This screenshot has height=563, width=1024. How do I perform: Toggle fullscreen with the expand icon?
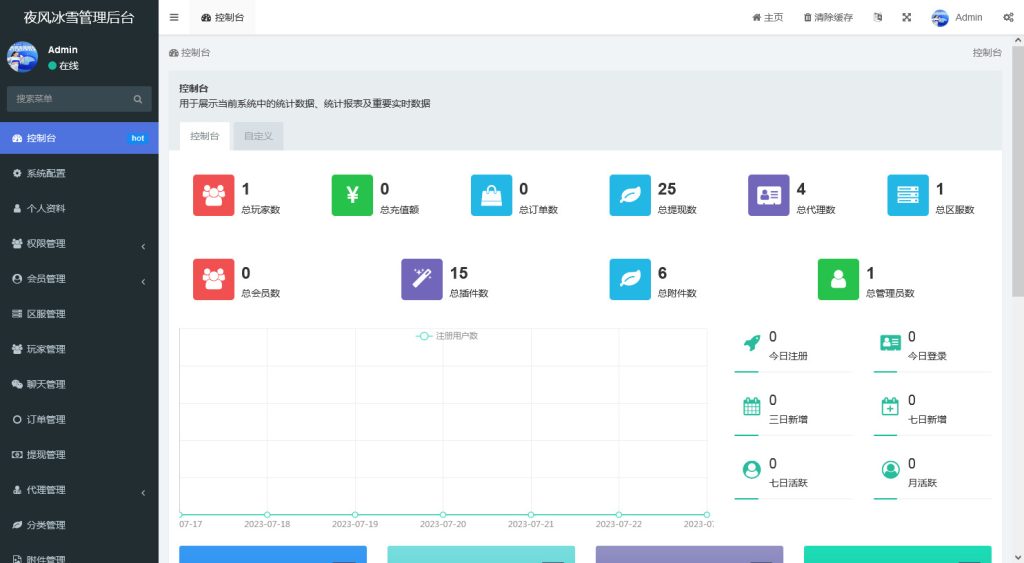(906, 18)
